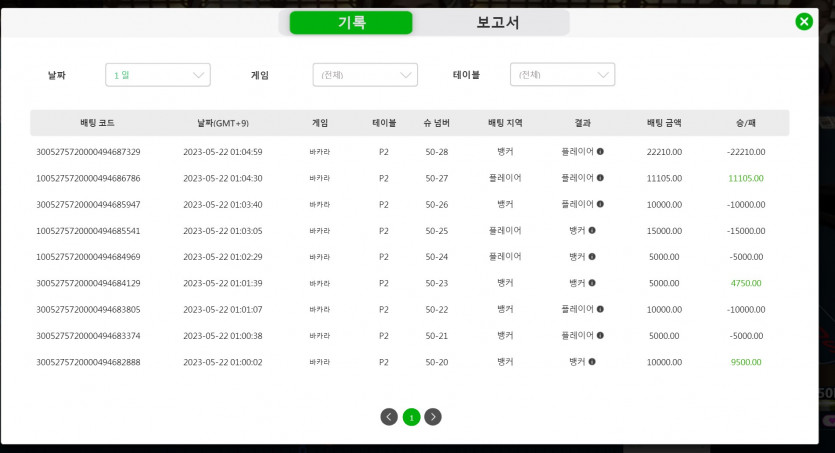
Task: Click the green win amount 11105.00
Action: pos(746,178)
